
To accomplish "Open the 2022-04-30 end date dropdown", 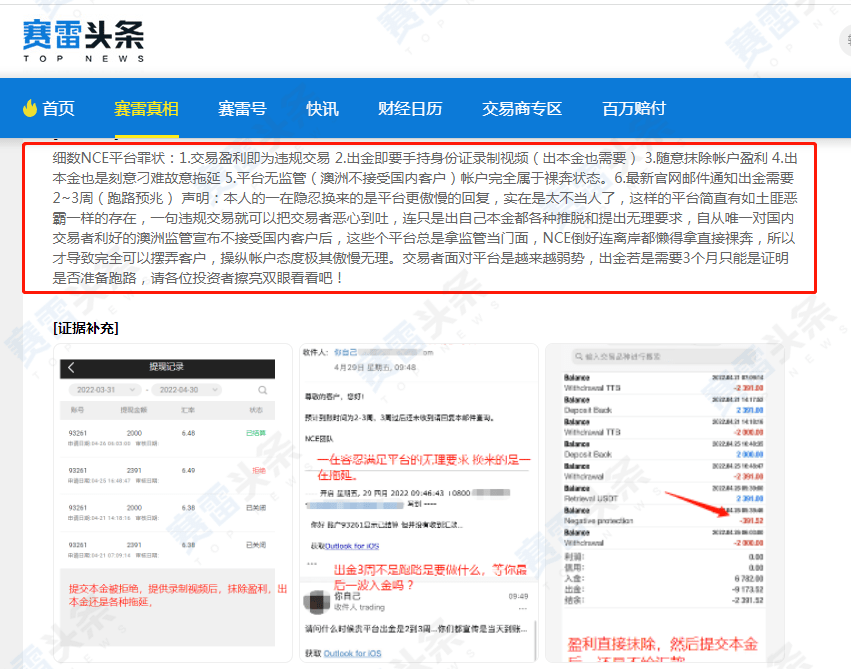I will (x=187, y=390).
